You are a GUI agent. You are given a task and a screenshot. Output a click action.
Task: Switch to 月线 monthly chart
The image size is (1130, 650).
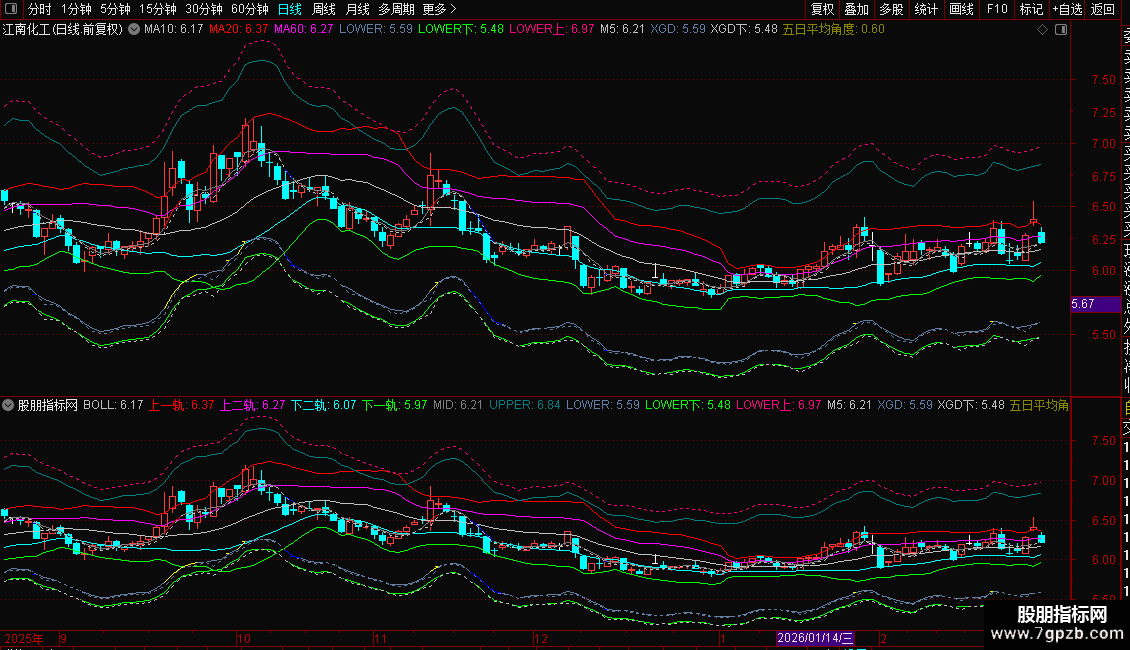click(x=357, y=9)
